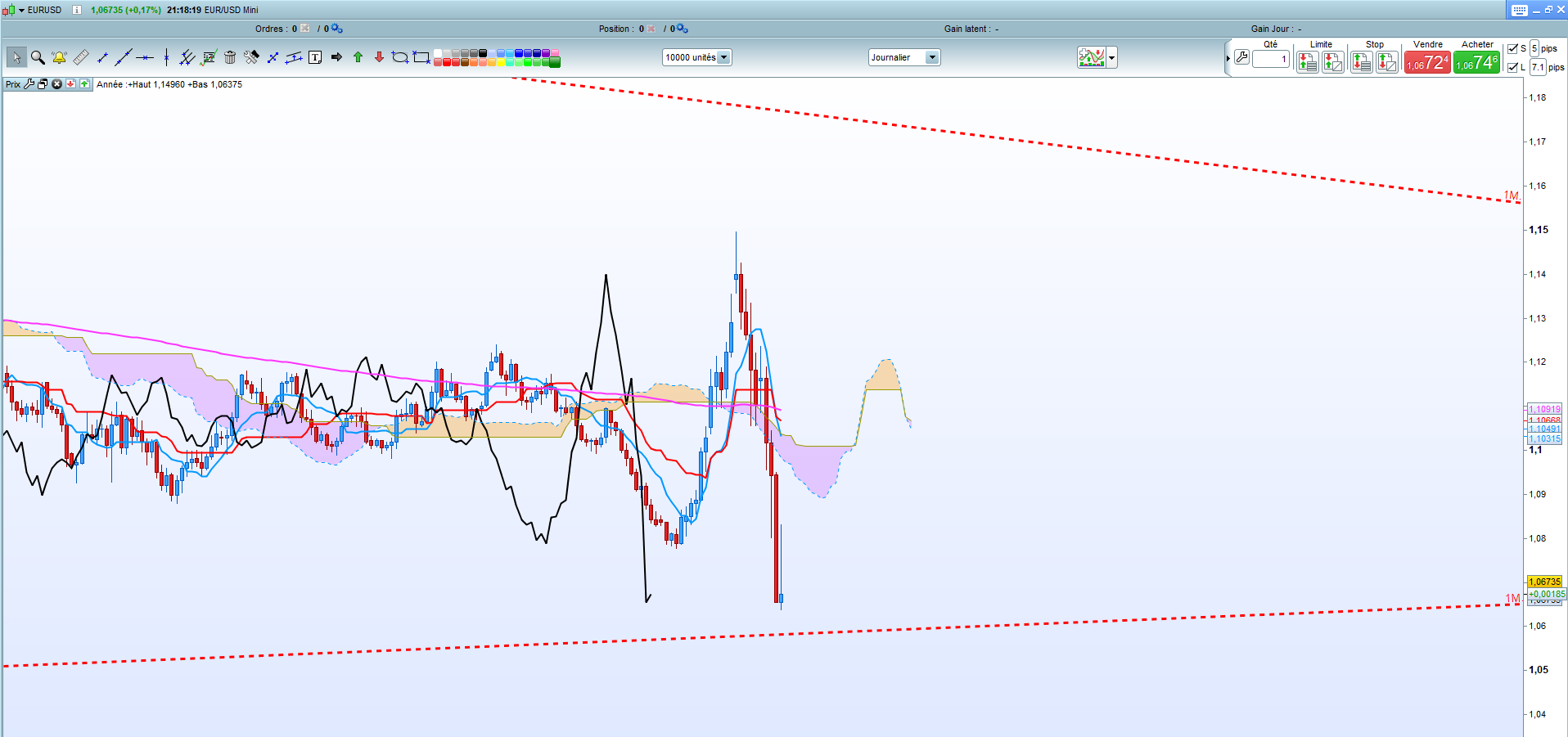The image size is (1568, 737).
Task: Click the second Limite order icon
Action: click(1333, 62)
